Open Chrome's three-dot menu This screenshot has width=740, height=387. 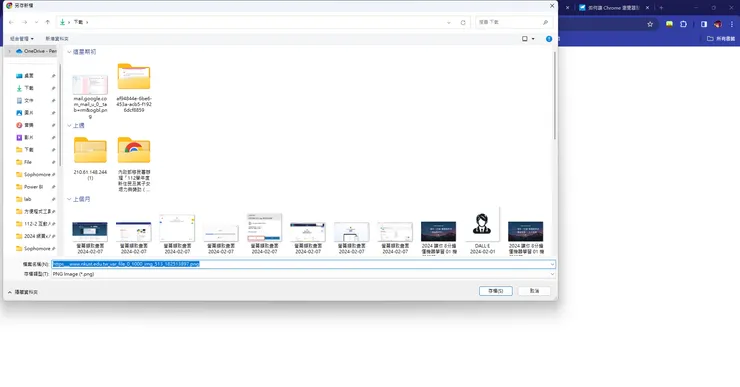pos(732,24)
